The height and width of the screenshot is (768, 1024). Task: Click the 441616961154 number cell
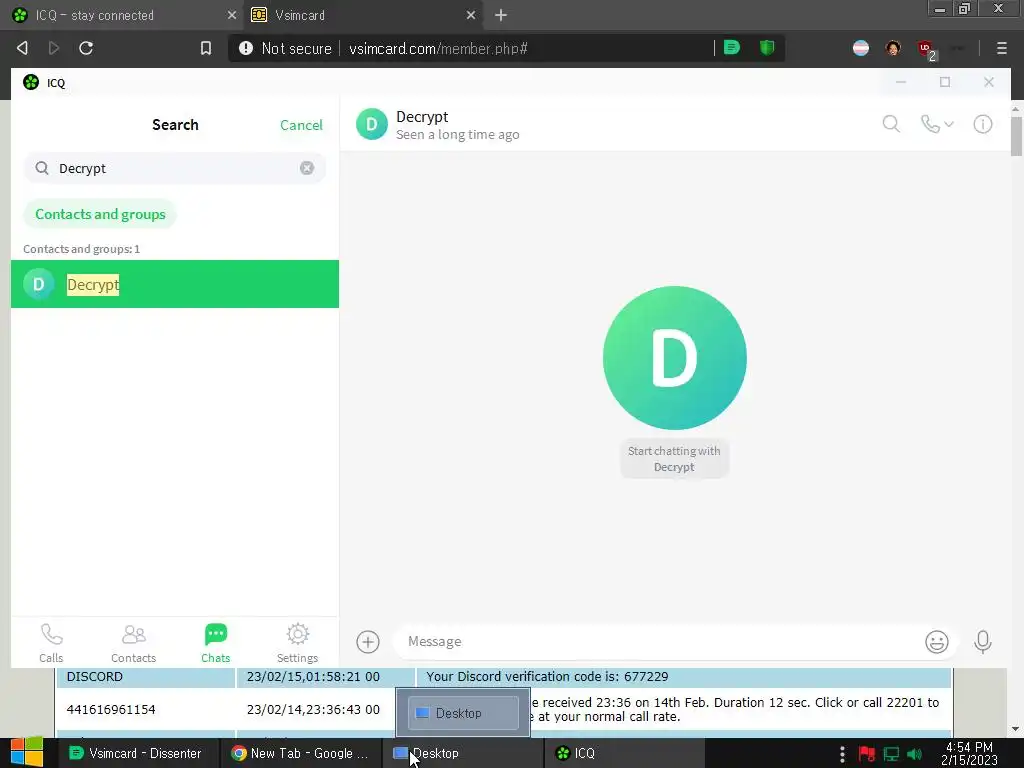pyautogui.click(x=146, y=709)
